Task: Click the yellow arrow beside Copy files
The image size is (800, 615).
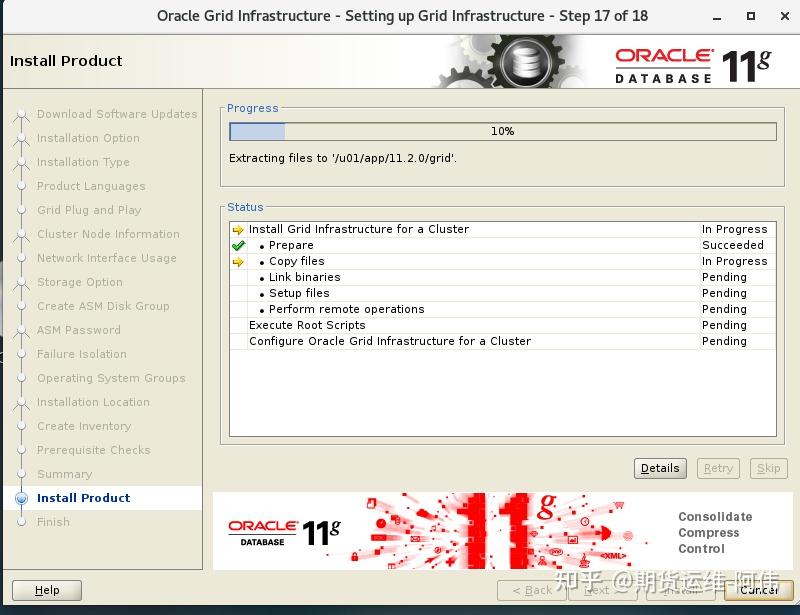Action: click(238, 261)
